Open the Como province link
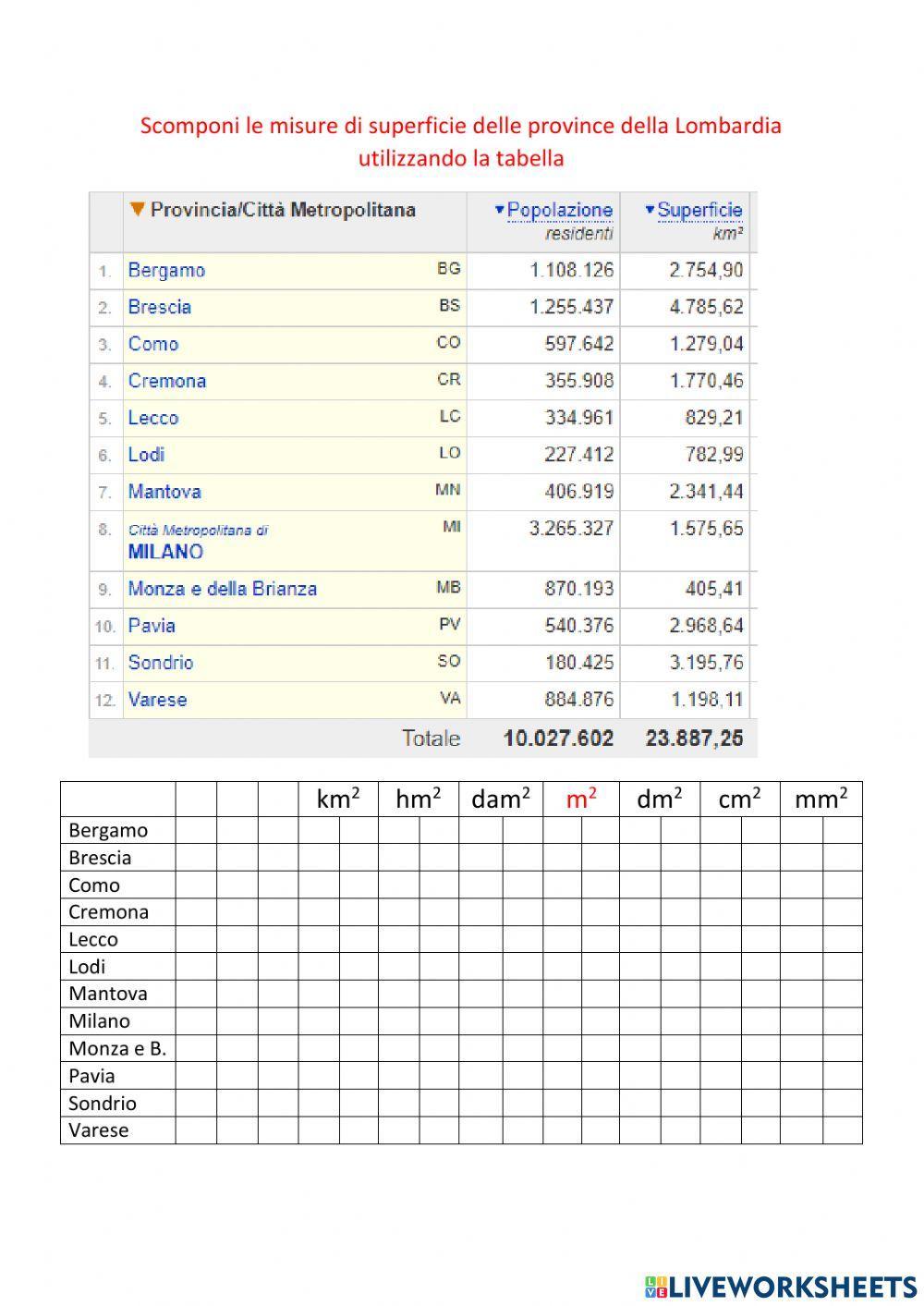This screenshot has width=924, height=1306. pyautogui.click(x=153, y=344)
